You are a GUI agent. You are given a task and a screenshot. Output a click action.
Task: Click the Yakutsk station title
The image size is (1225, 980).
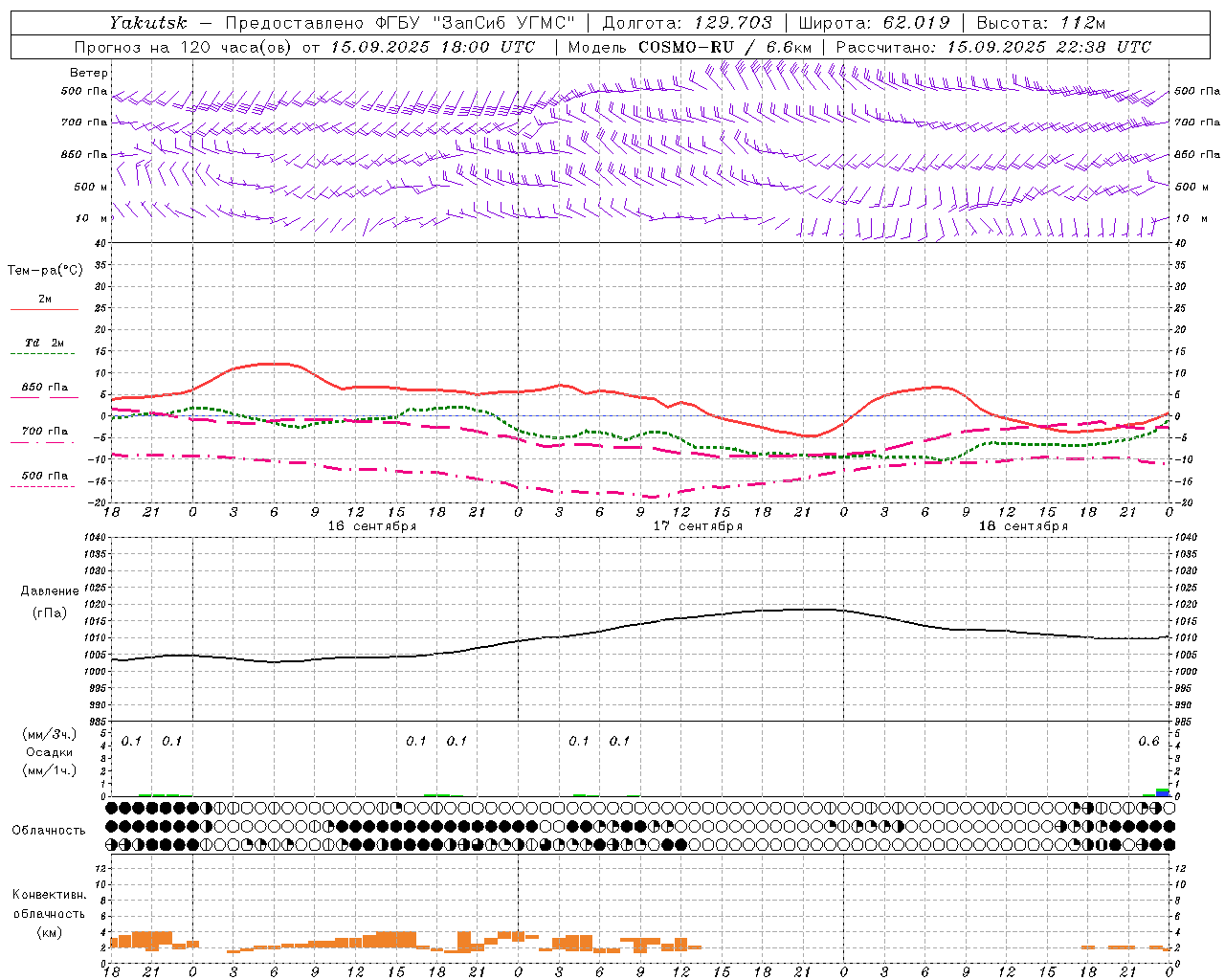(x=146, y=23)
